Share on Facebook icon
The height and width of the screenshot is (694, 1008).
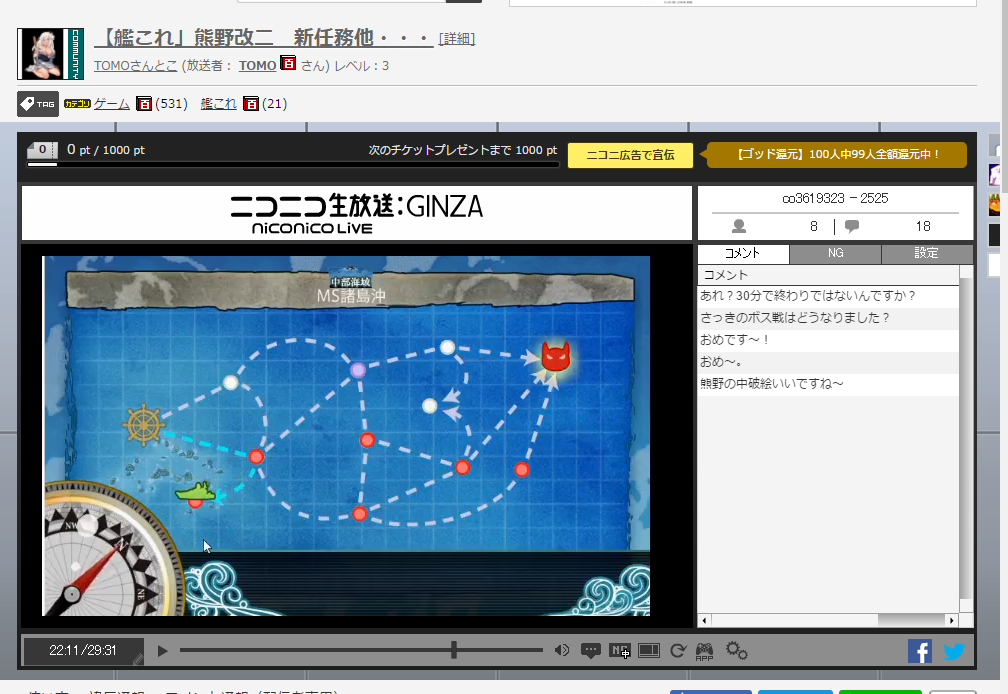coord(920,651)
